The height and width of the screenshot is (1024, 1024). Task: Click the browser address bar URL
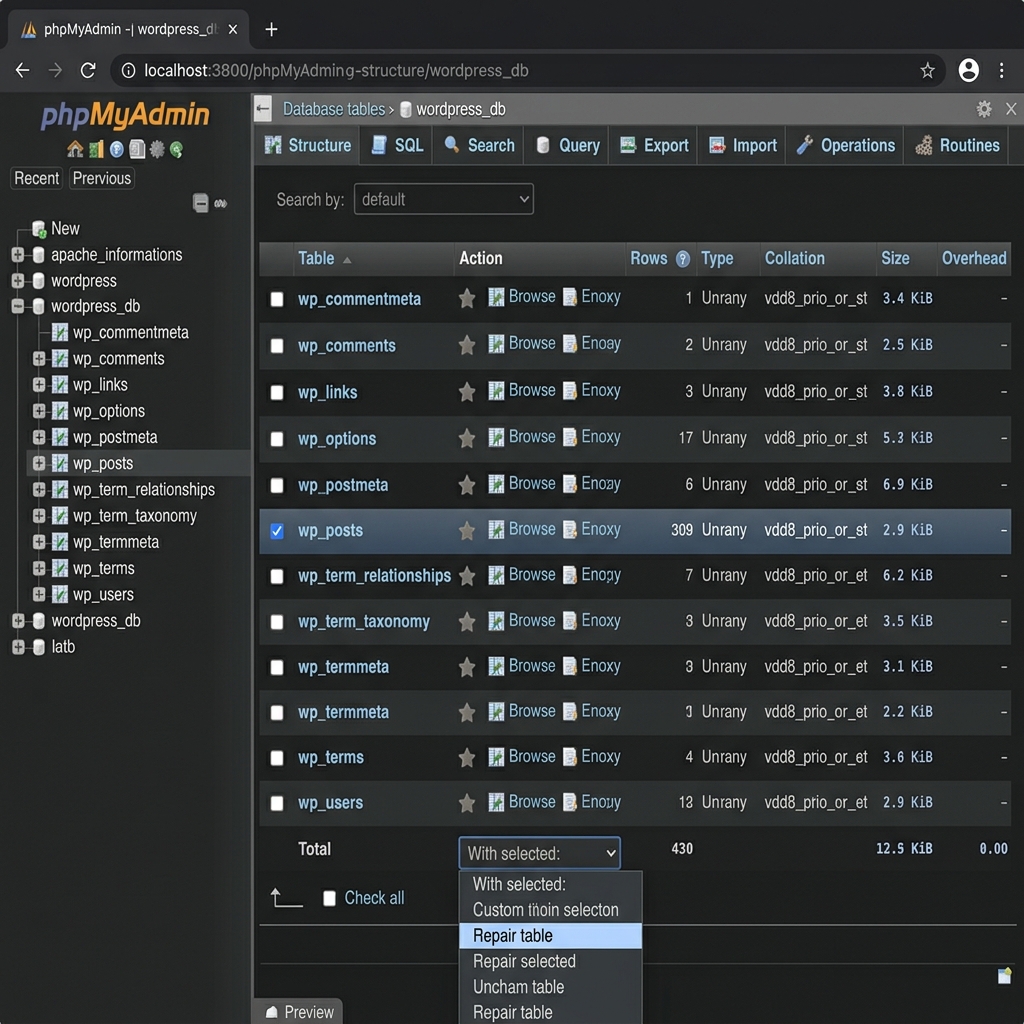[336, 71]
